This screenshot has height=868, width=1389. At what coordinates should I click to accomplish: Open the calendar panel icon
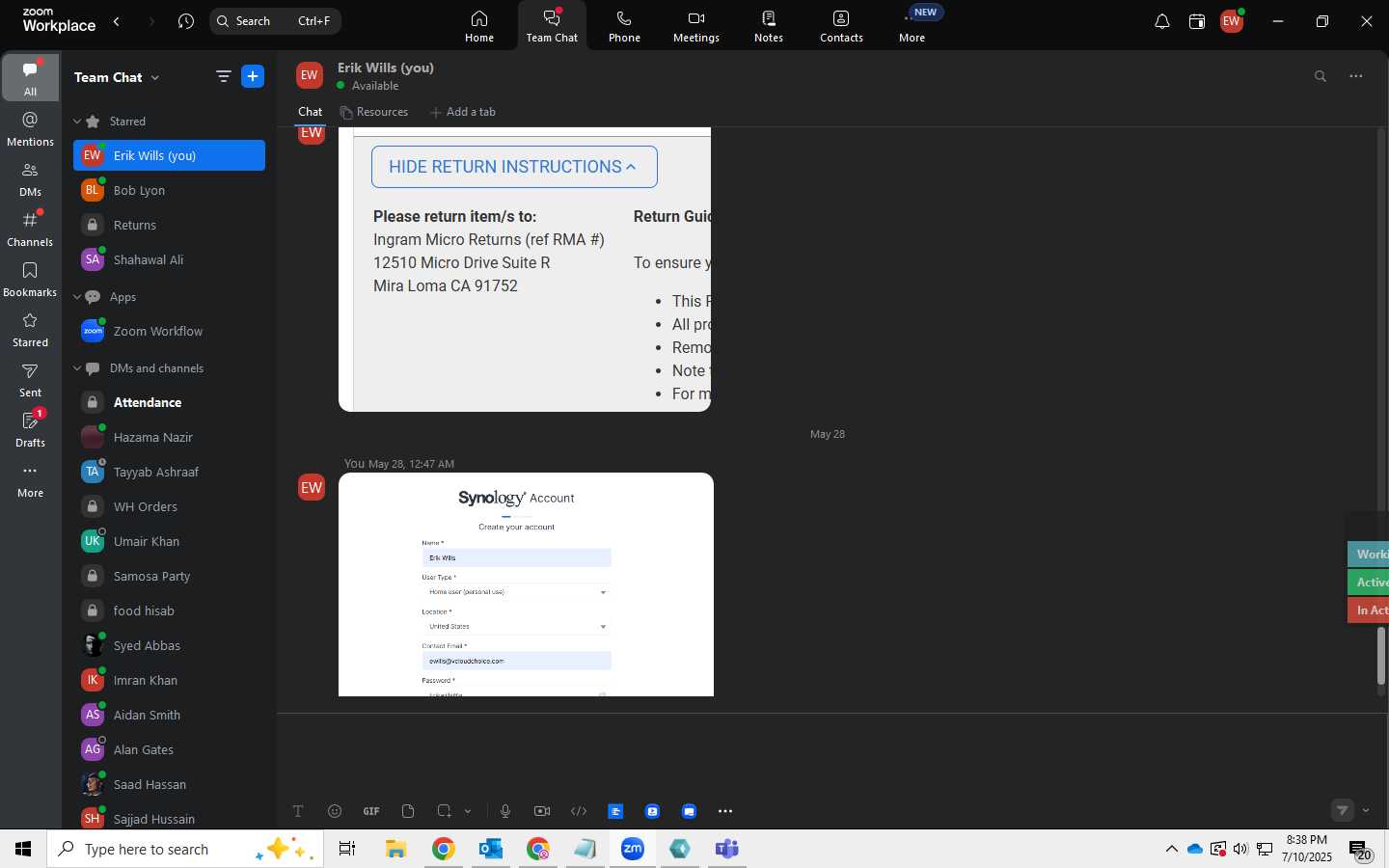click(1197, 21)
